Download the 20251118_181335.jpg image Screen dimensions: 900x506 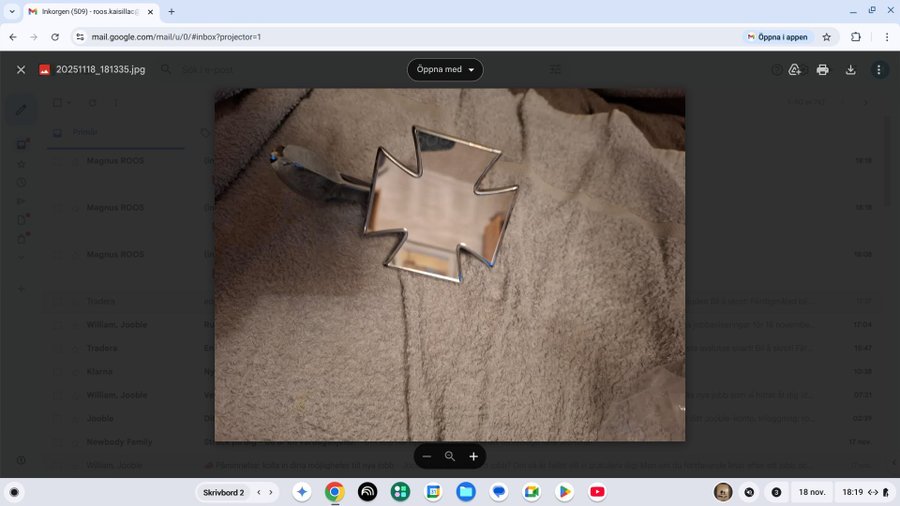[851, 70]
